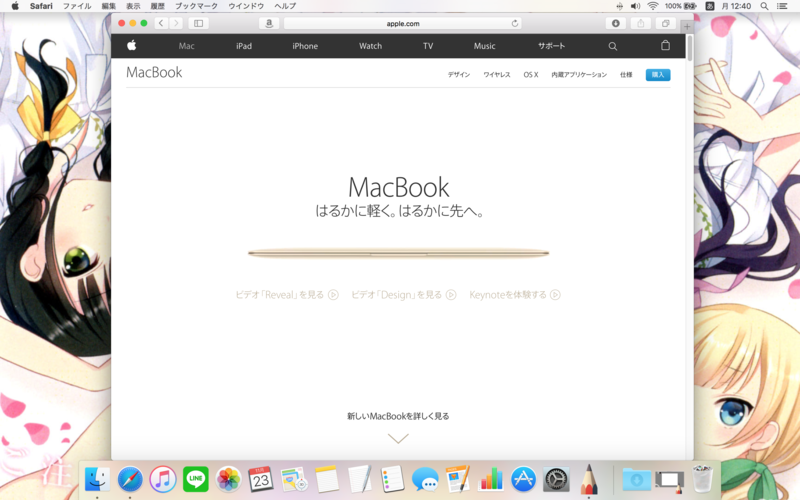The image size is (800, 500).
Task: Show all tabs overview
Action: pyautogui.click(x=666, y=23)
